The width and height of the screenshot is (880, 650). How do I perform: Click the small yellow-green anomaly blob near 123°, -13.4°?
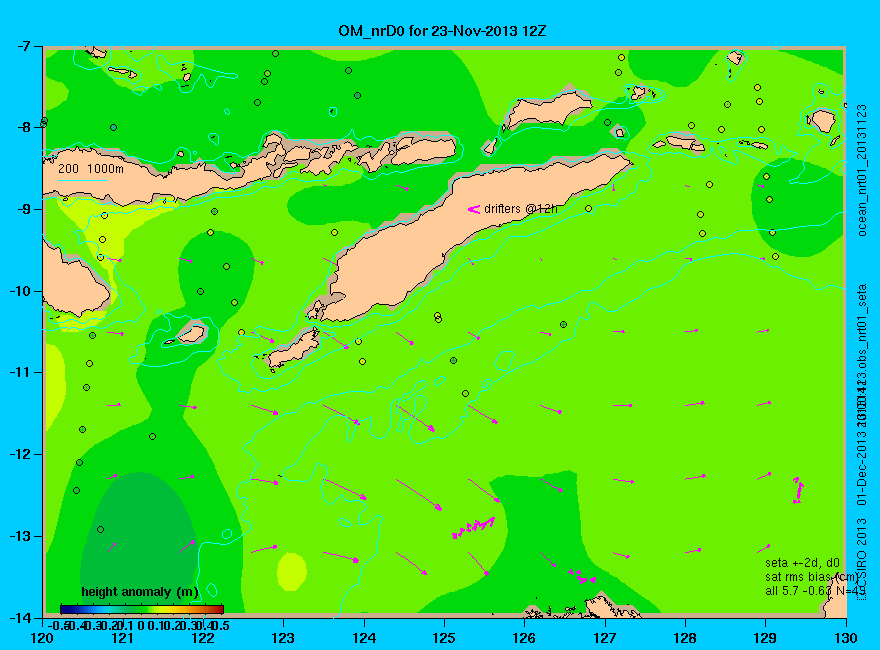[292, 571]
